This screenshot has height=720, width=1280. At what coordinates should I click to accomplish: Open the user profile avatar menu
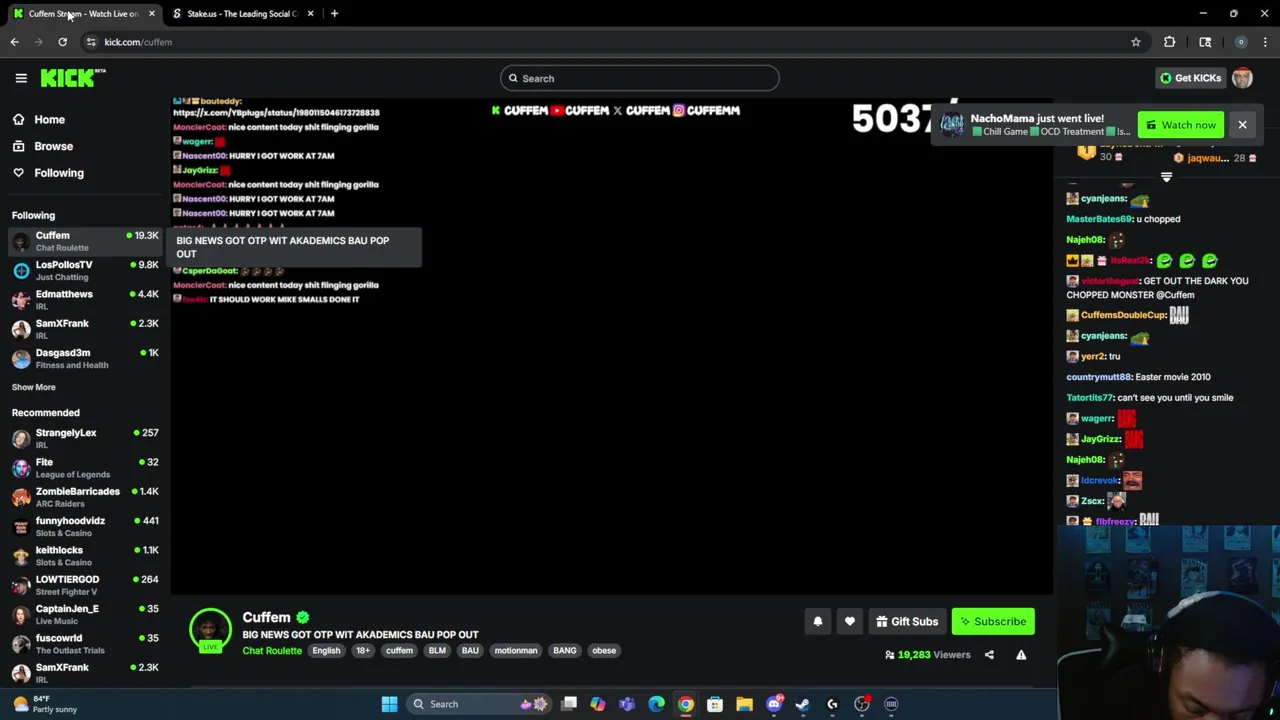tap(1242, 78)
